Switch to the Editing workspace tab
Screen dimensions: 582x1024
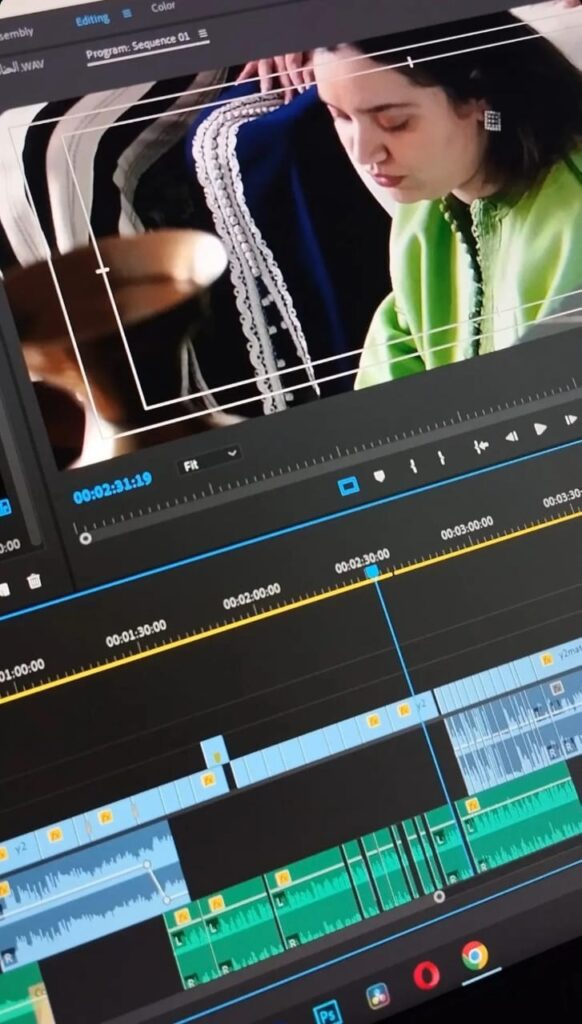[92, 20]
